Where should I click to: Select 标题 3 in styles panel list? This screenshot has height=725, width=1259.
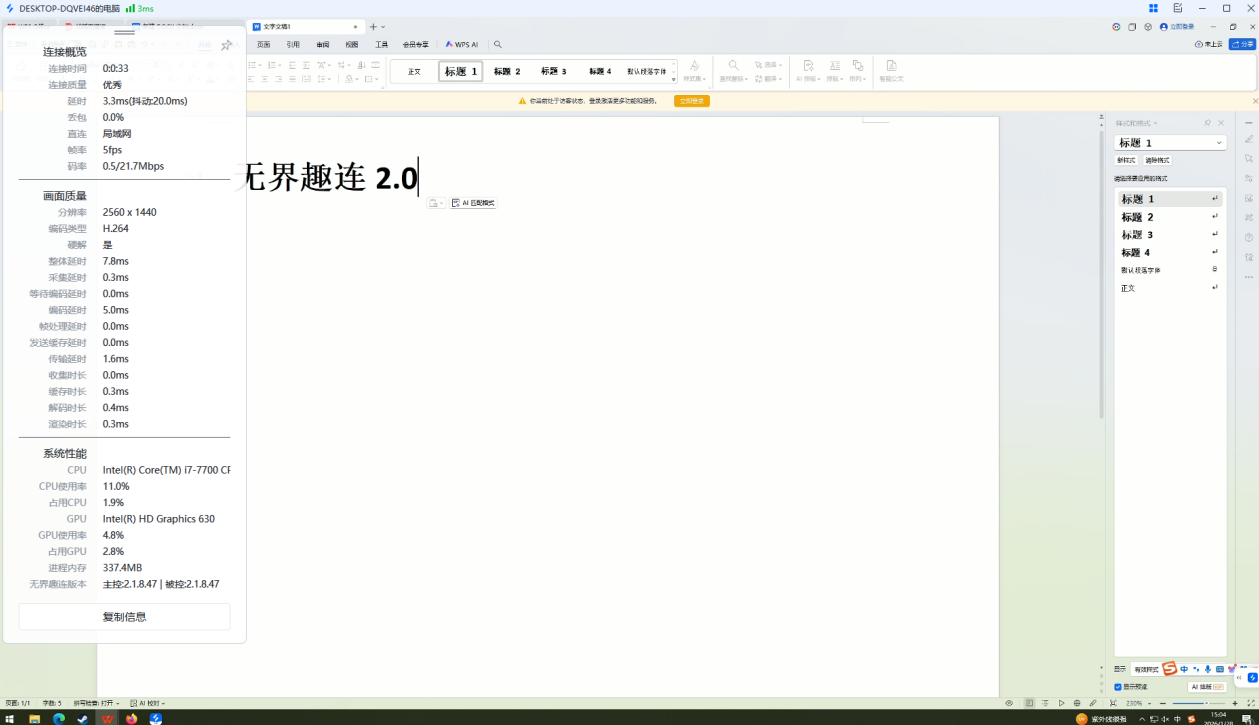(1170, 235)
